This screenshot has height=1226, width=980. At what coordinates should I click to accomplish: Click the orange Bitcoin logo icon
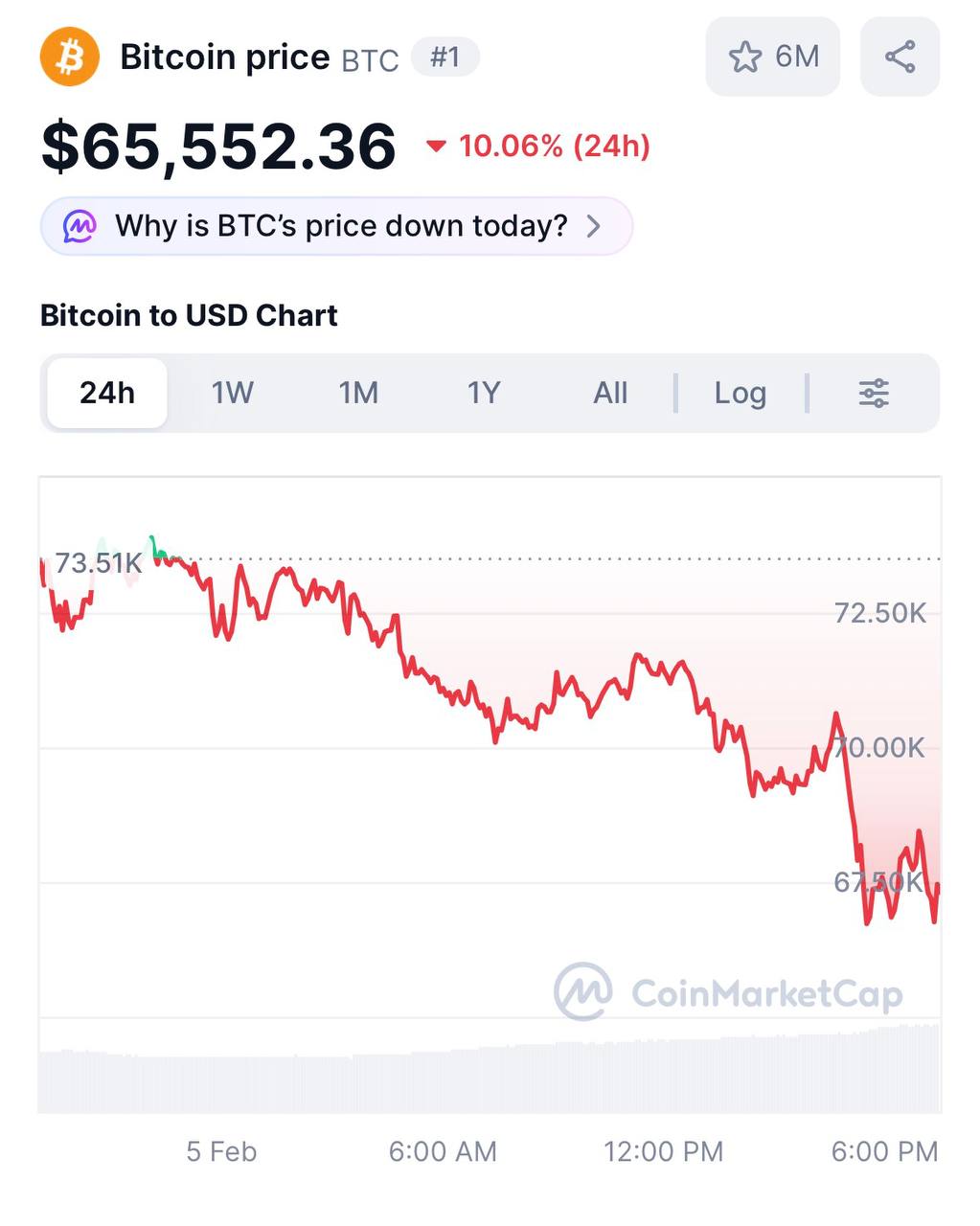click(69, 57)
